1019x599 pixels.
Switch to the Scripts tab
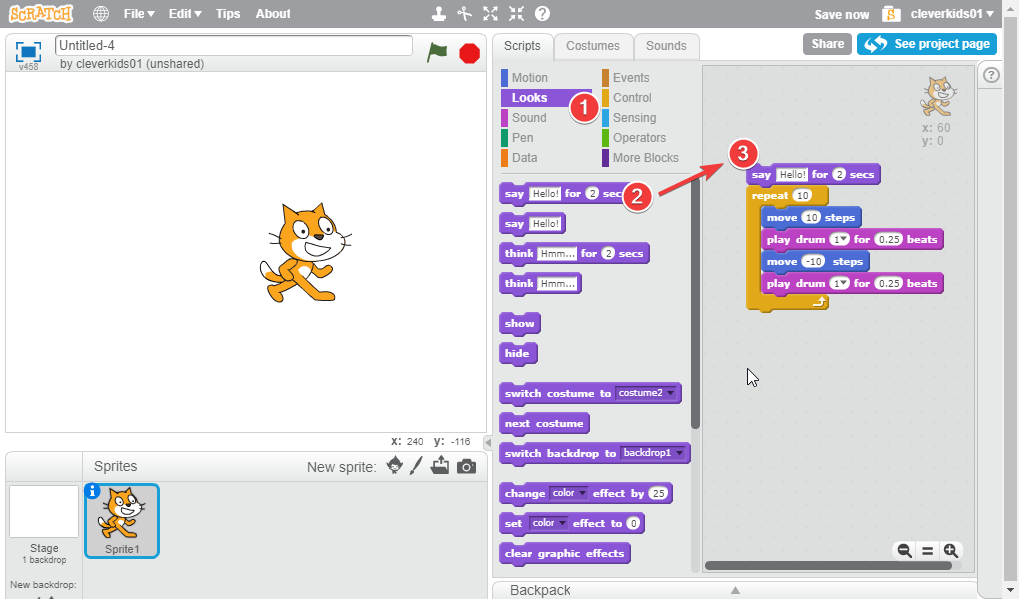pos(522,46)
